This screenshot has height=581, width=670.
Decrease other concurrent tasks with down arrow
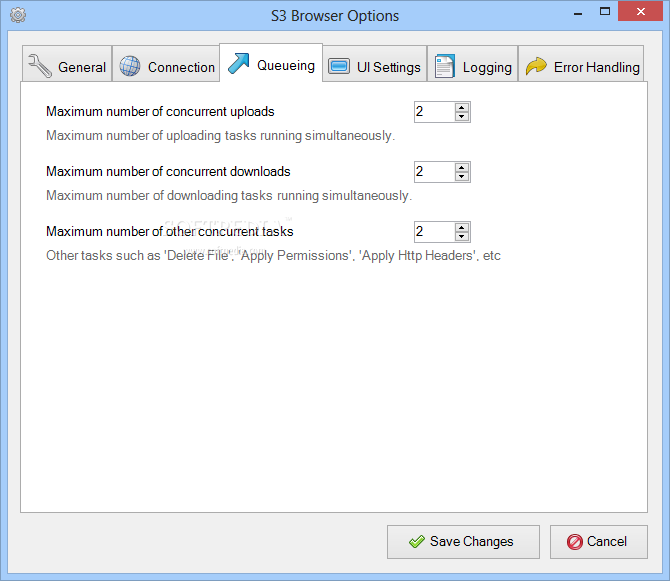[461, 236]
